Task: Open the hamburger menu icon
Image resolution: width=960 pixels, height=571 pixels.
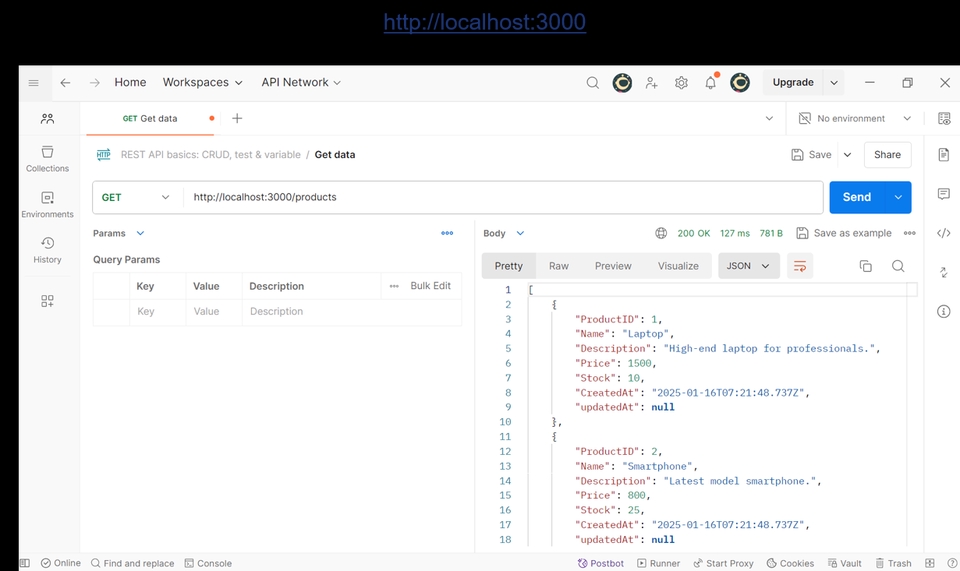Action: pos(34,83)
